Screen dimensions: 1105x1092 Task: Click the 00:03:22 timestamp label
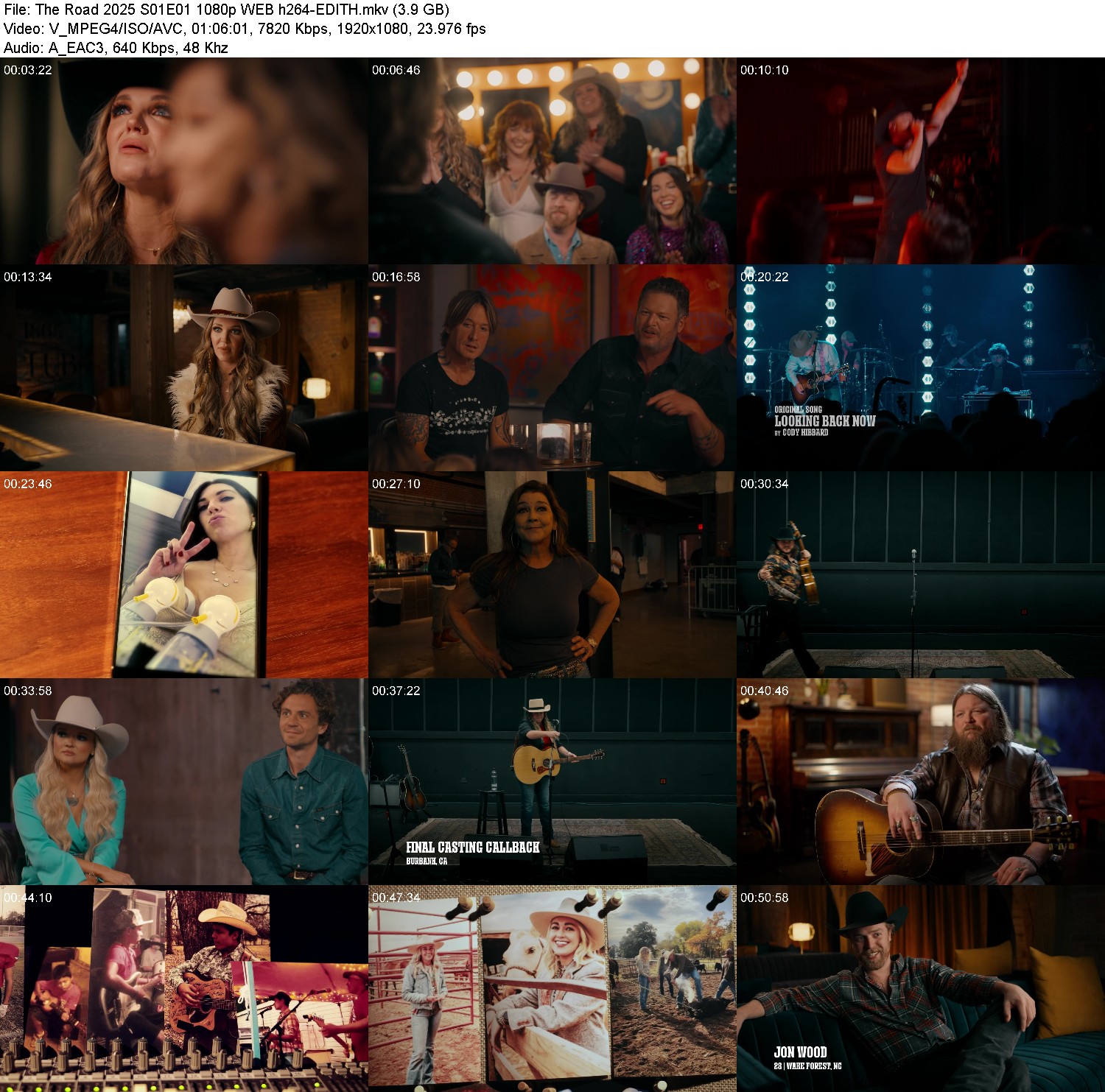[x=28, y=70]
